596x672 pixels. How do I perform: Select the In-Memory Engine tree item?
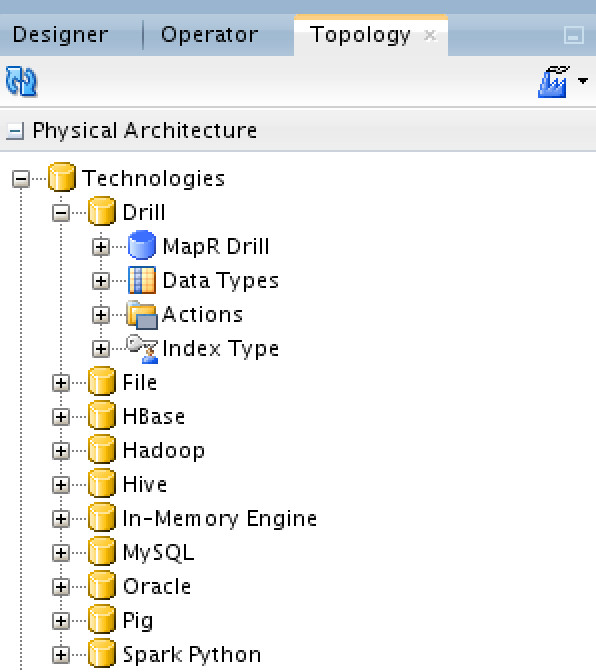(x=220, y=518)
